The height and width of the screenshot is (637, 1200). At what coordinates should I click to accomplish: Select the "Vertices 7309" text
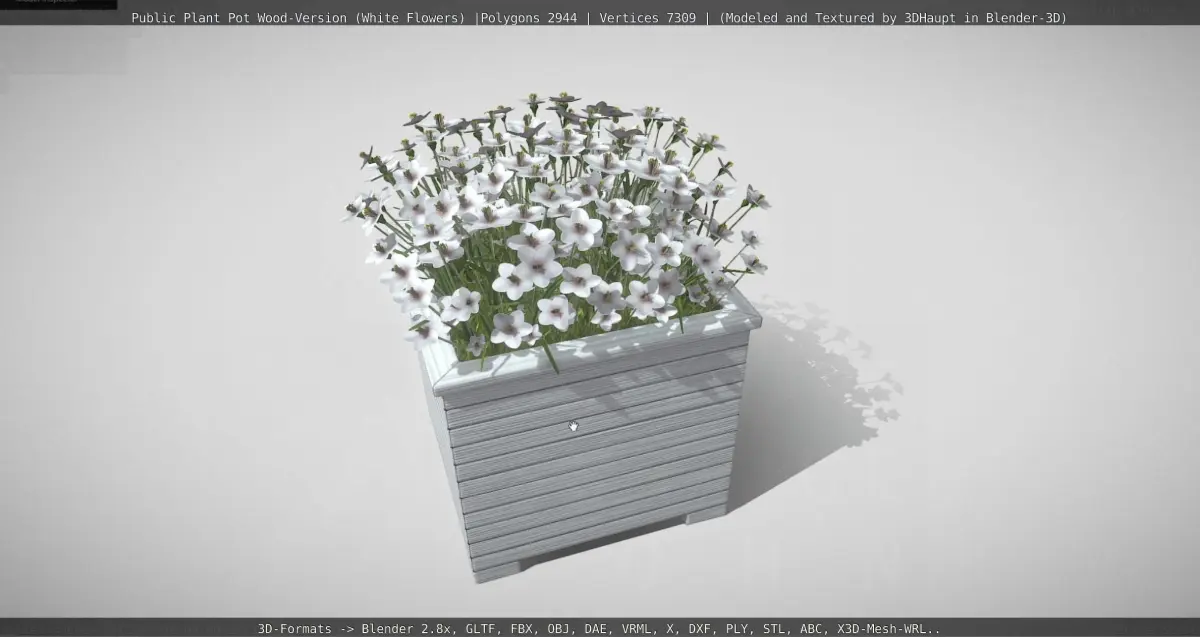[647, 18]
